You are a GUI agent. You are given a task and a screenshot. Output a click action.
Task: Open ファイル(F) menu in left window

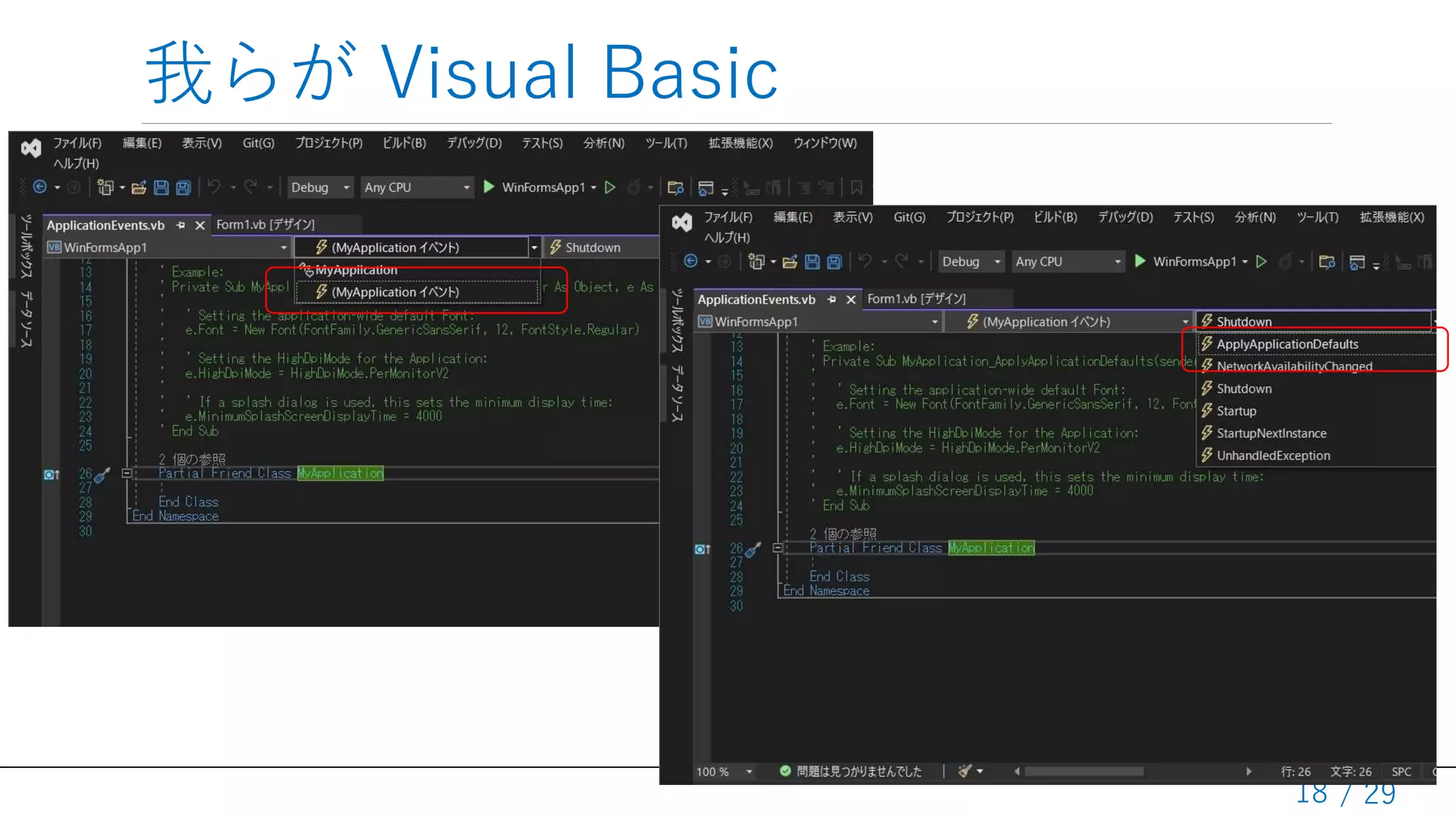pyautogui.click(x=77, y=143)
